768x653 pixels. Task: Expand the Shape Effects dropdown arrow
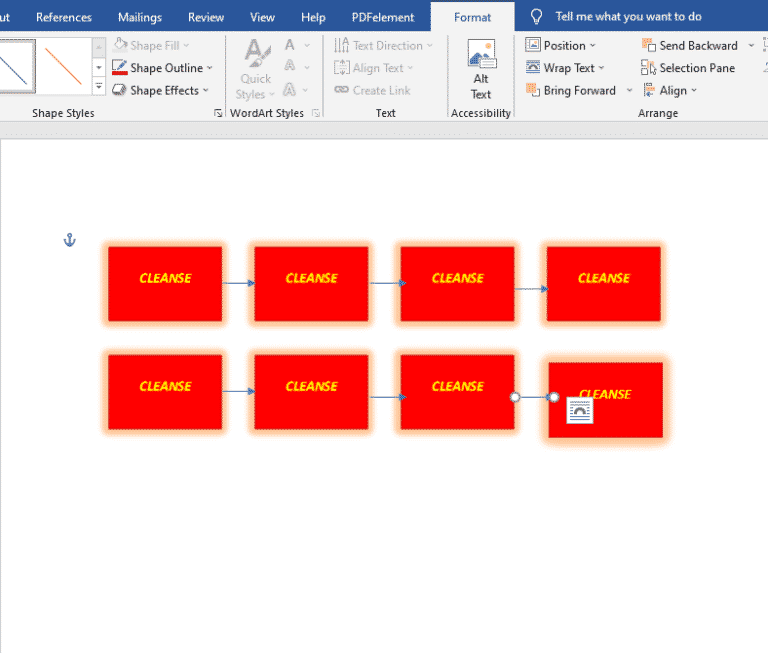click(x=206, y=91)
